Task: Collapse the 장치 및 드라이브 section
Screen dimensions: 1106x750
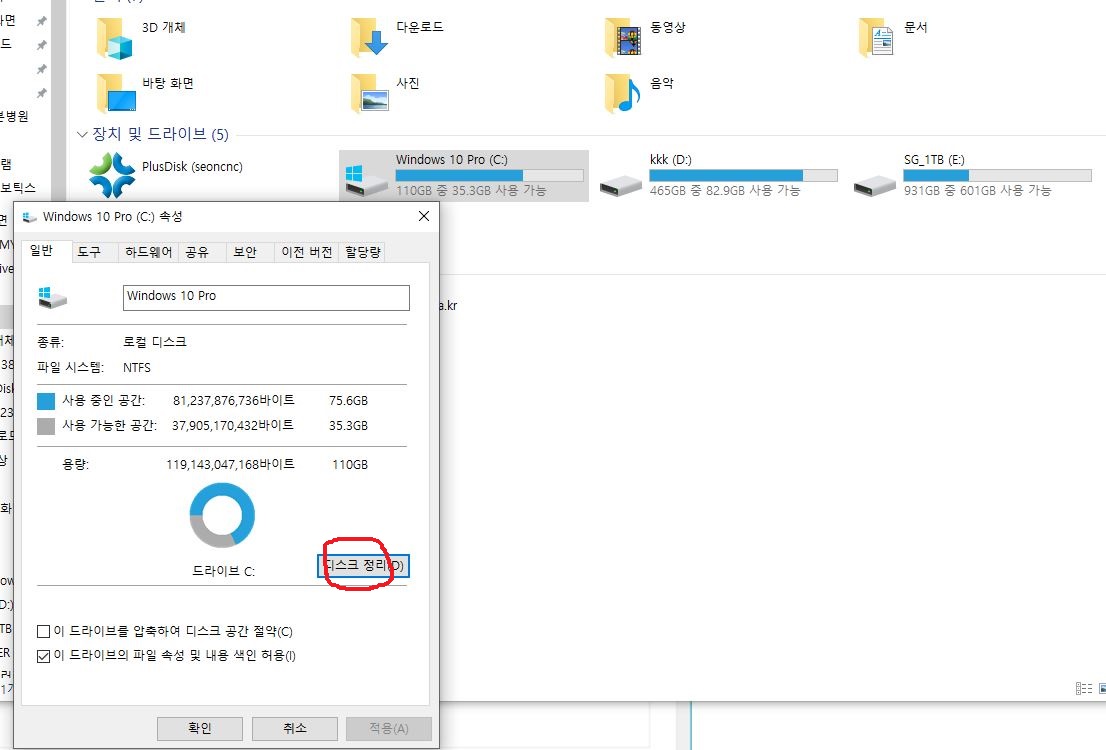Action: coord(82,134)
